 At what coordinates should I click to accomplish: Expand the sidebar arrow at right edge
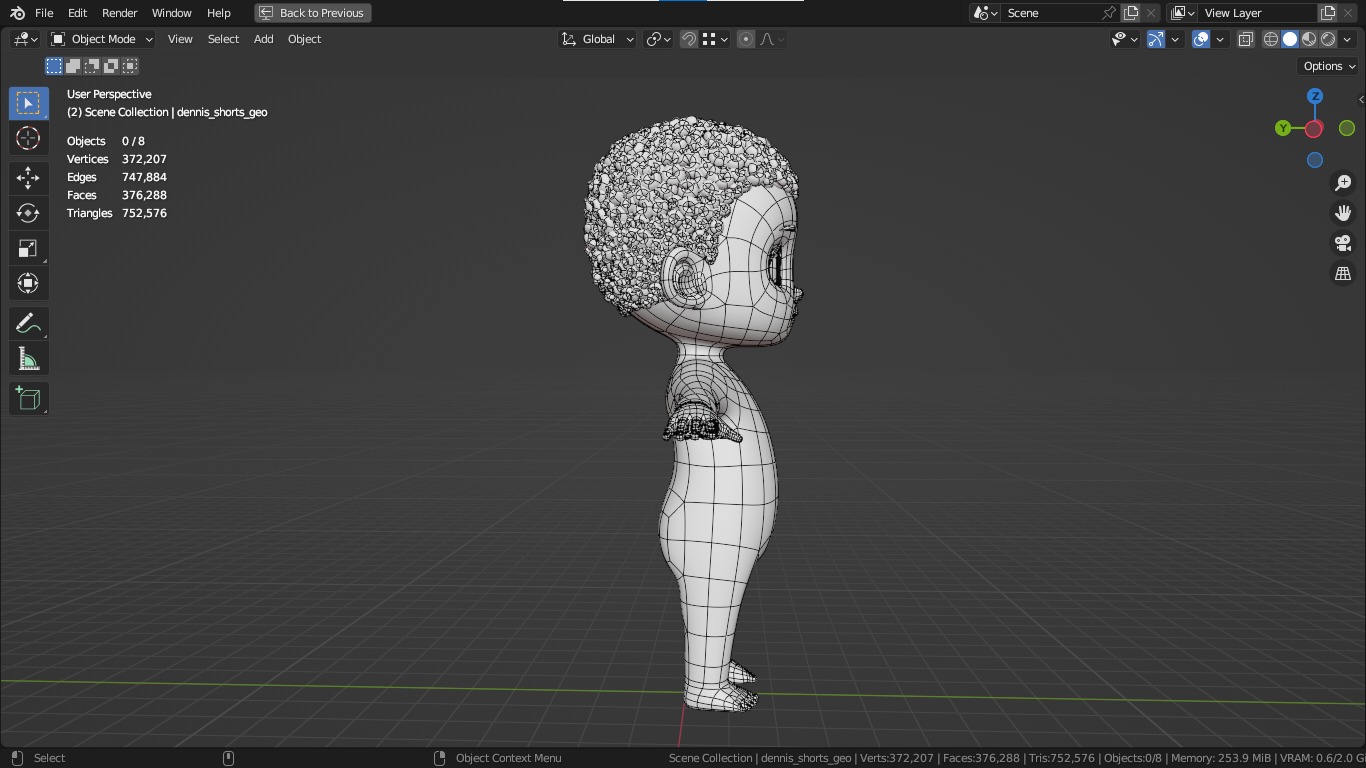[1361, 99]
